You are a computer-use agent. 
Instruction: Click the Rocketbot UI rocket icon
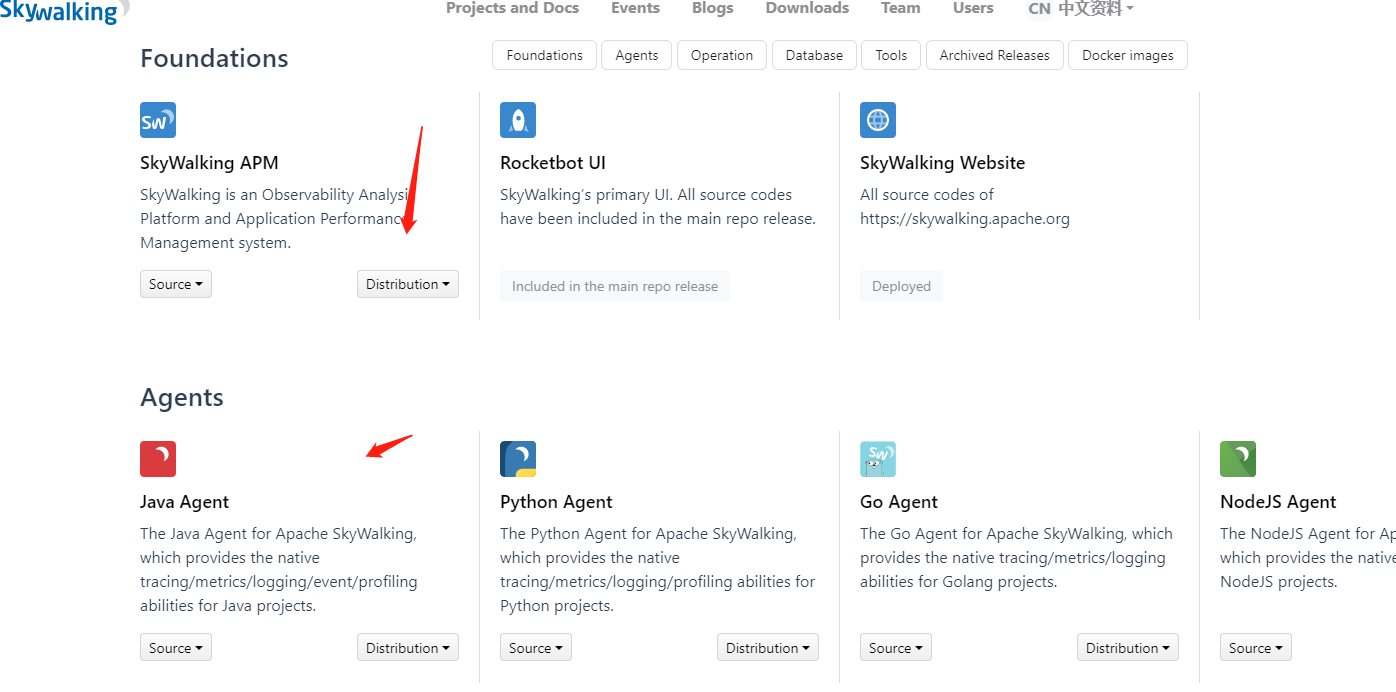518,120
